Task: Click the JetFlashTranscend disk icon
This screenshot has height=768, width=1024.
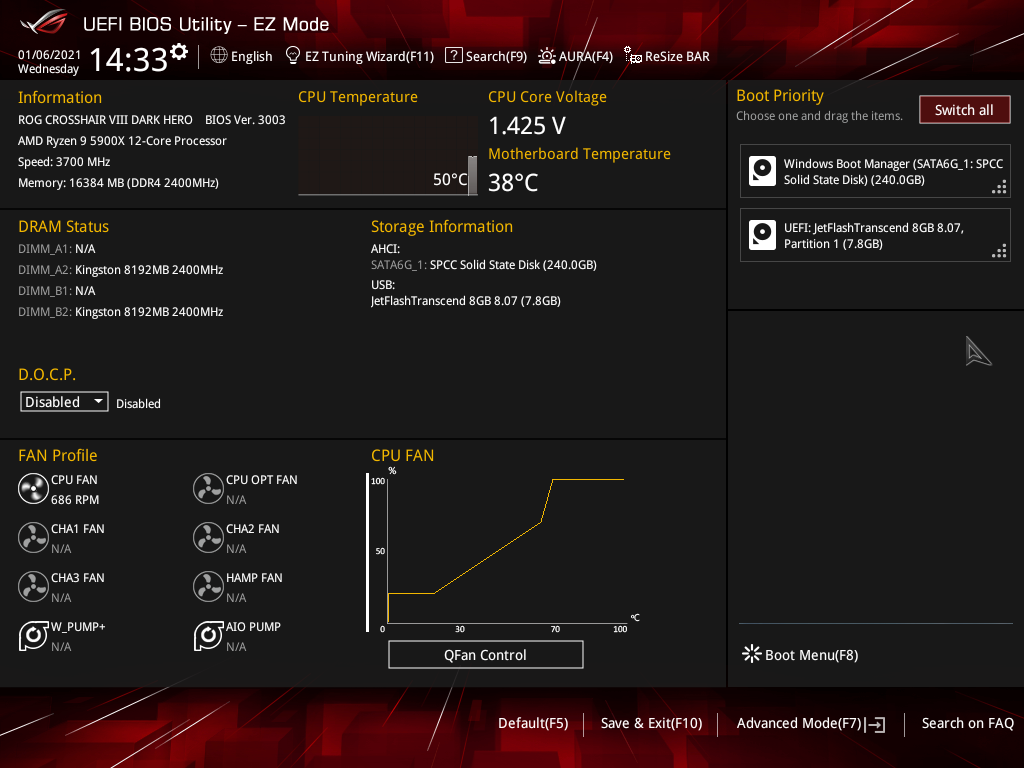Action: coord(762,235)
